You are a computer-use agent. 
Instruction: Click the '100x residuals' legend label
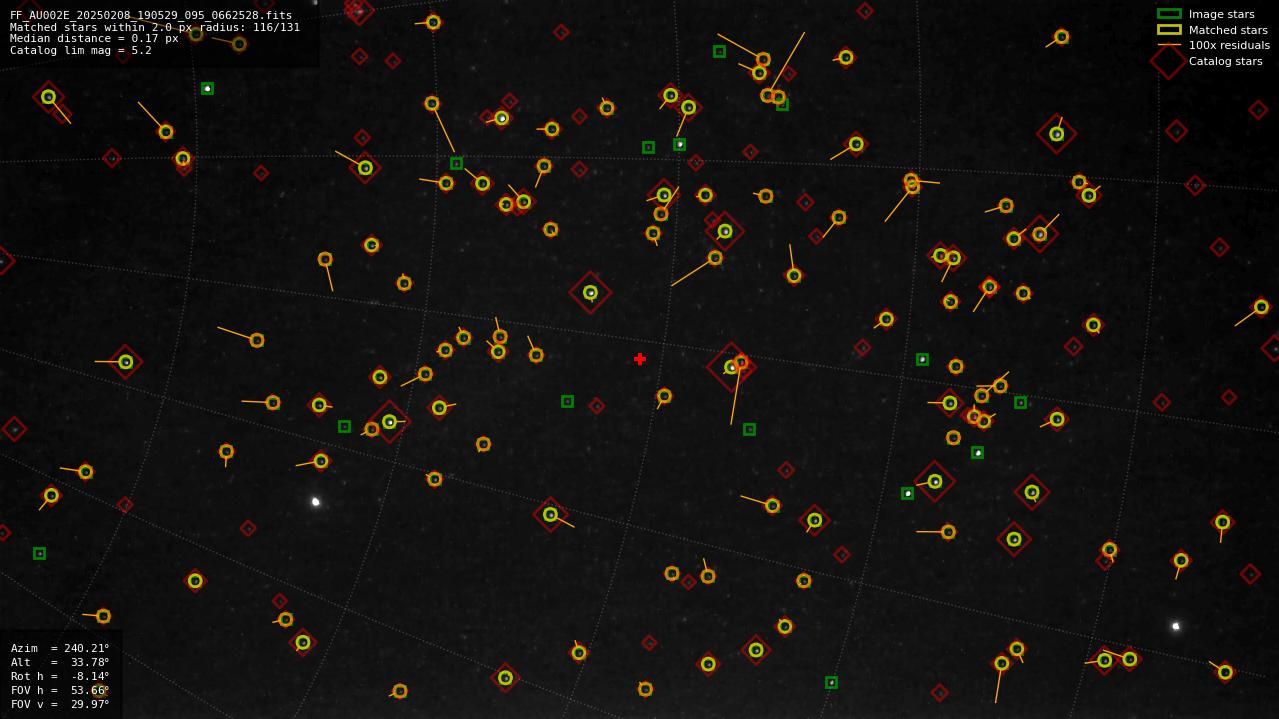[1229, 45]
